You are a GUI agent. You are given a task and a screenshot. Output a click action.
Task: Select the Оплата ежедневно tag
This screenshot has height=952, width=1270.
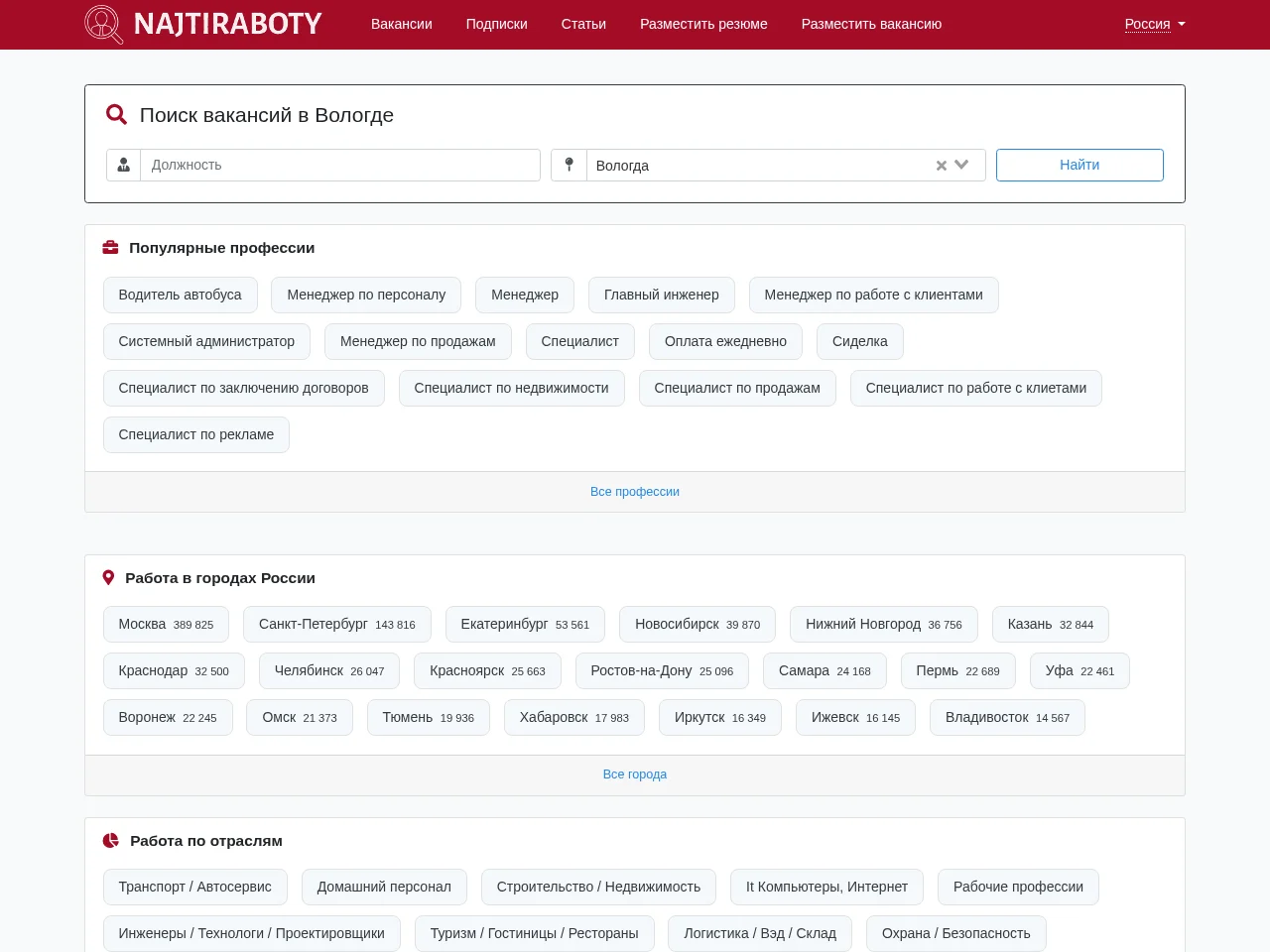point(725,341)
